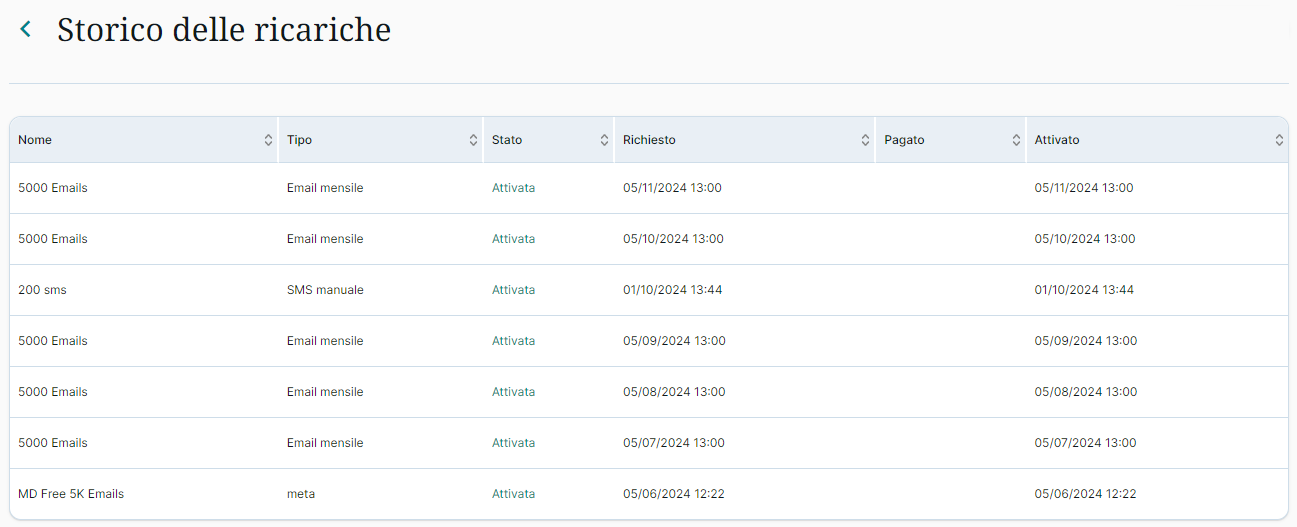Click the Richiesto column sort icon
The image size is (1297, 527).
(x=865, y=141)
